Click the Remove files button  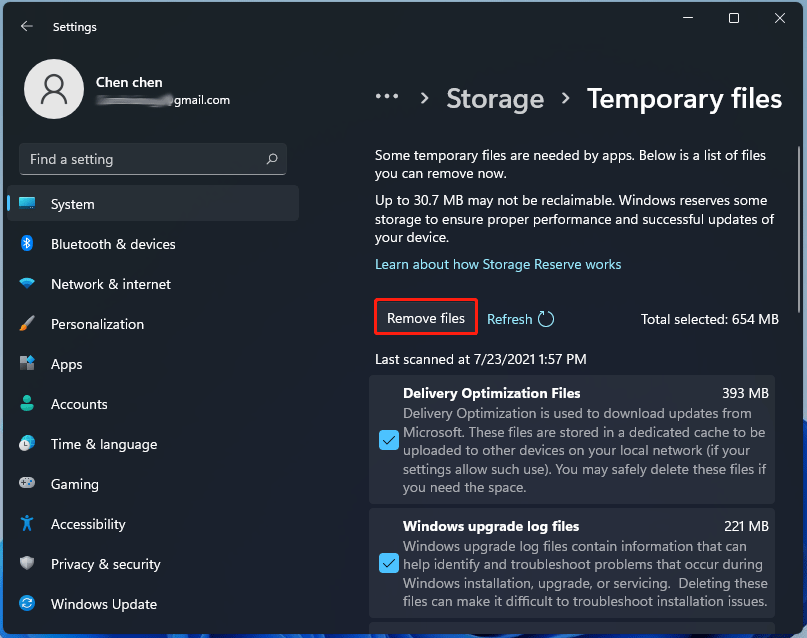pyautogui.click(x=425, y=317)
